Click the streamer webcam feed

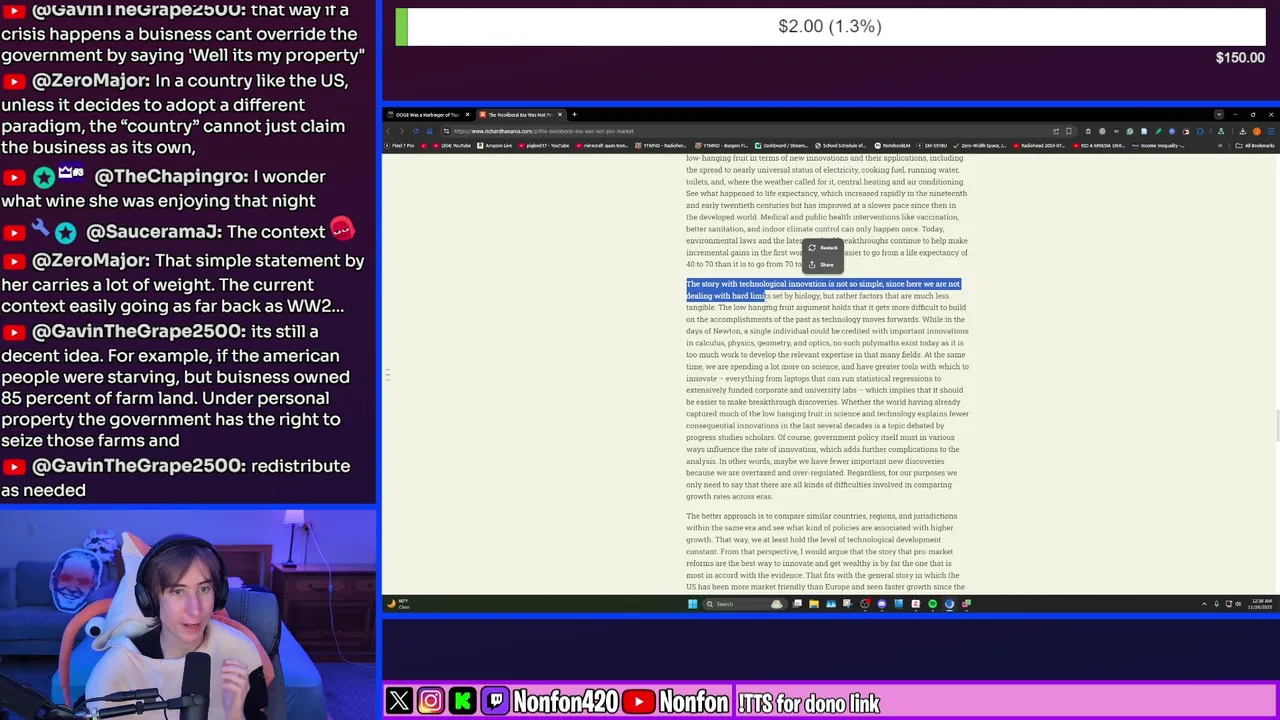(188, 615)
